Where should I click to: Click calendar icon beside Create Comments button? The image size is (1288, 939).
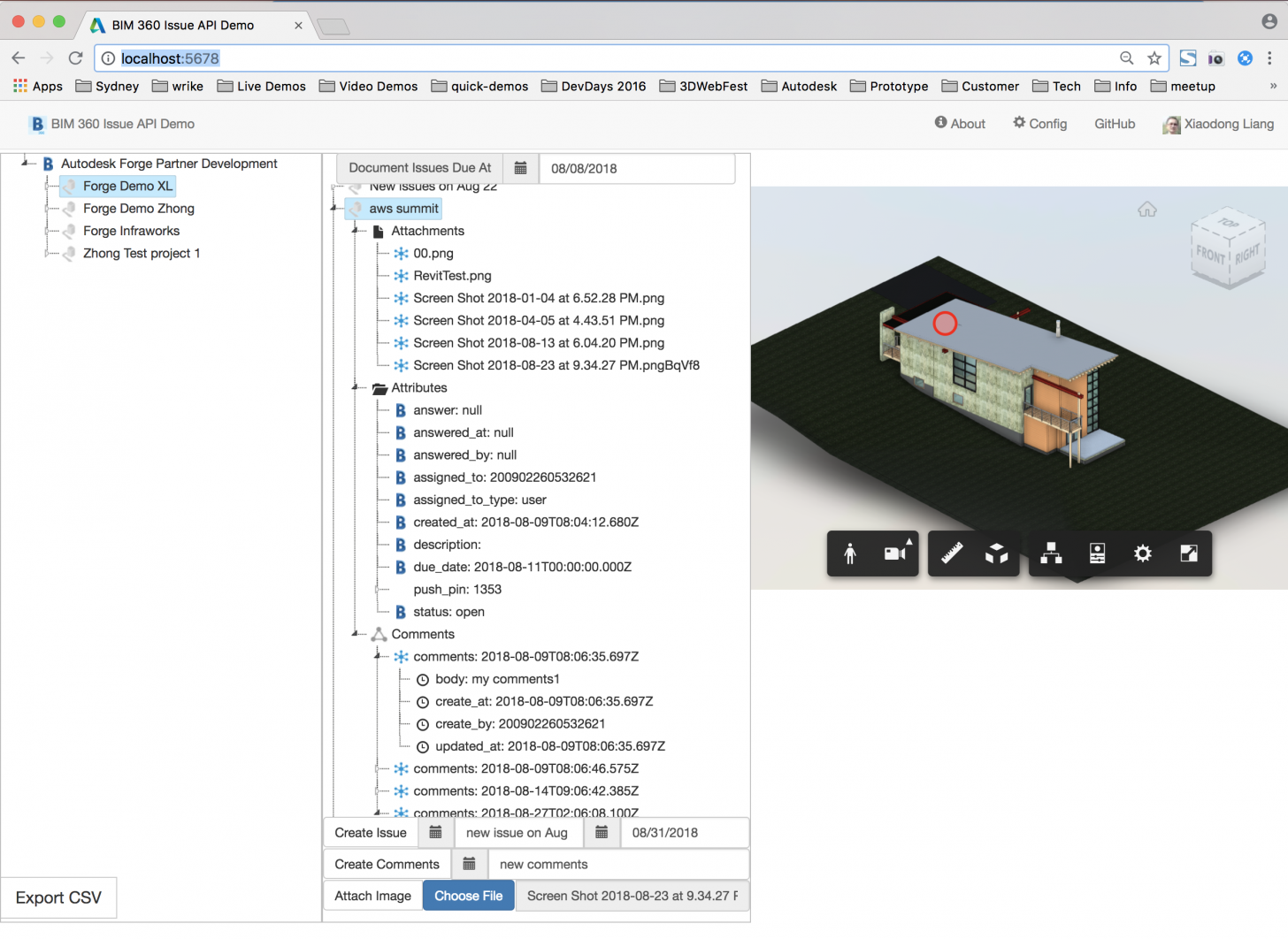click(x=469, y=865)
